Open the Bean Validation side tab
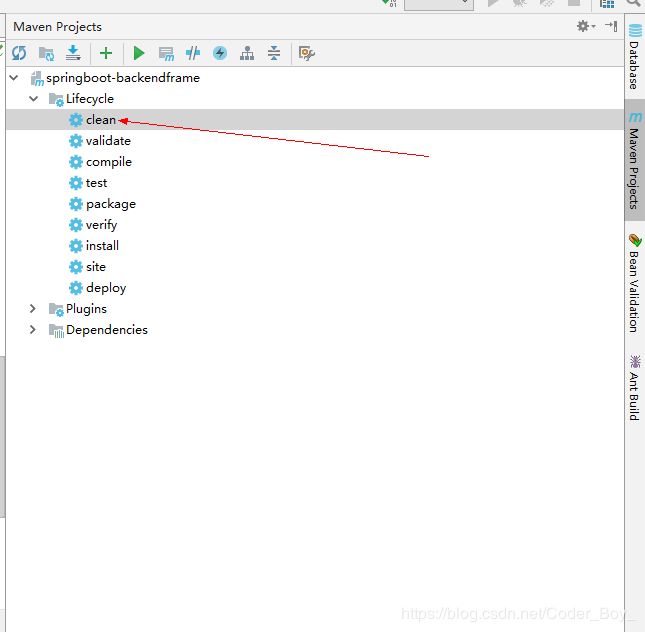 pyautogui.click(x=635, y=283)
